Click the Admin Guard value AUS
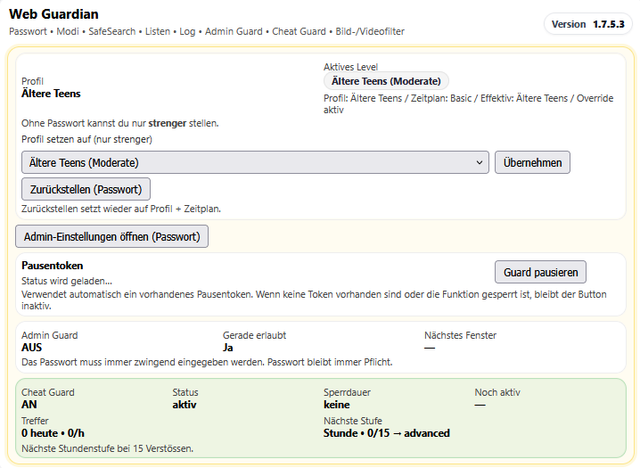 click(x=31, y=348)
